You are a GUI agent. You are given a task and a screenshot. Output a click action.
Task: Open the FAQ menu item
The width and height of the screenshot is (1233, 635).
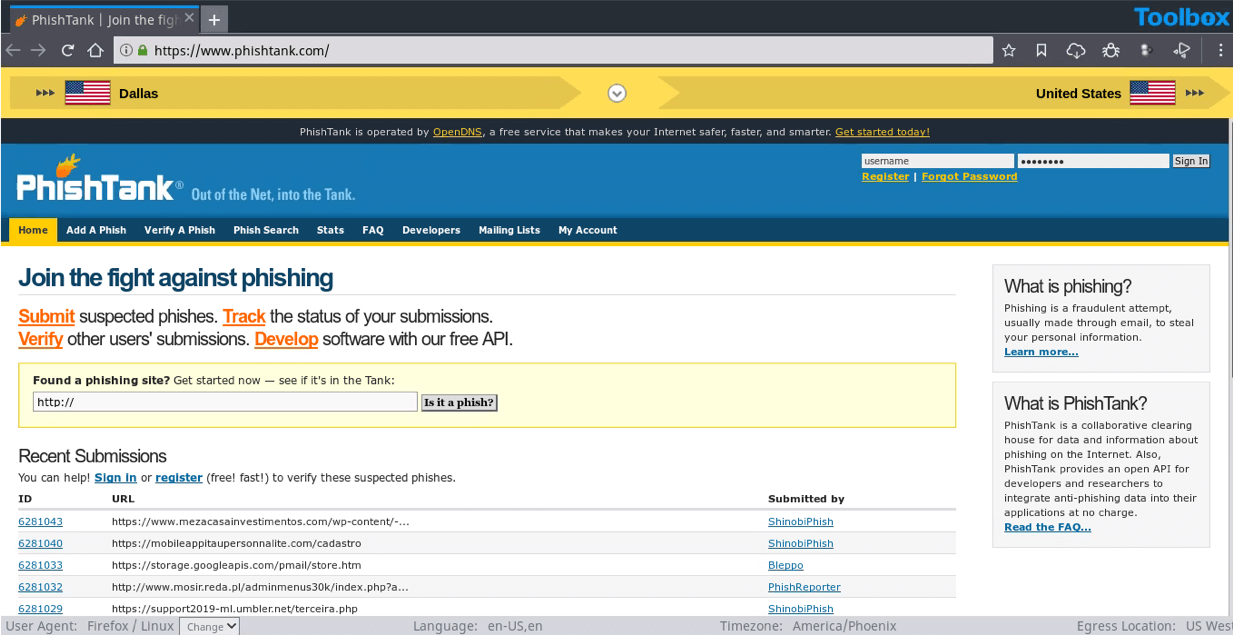click(x=373, y=230)
